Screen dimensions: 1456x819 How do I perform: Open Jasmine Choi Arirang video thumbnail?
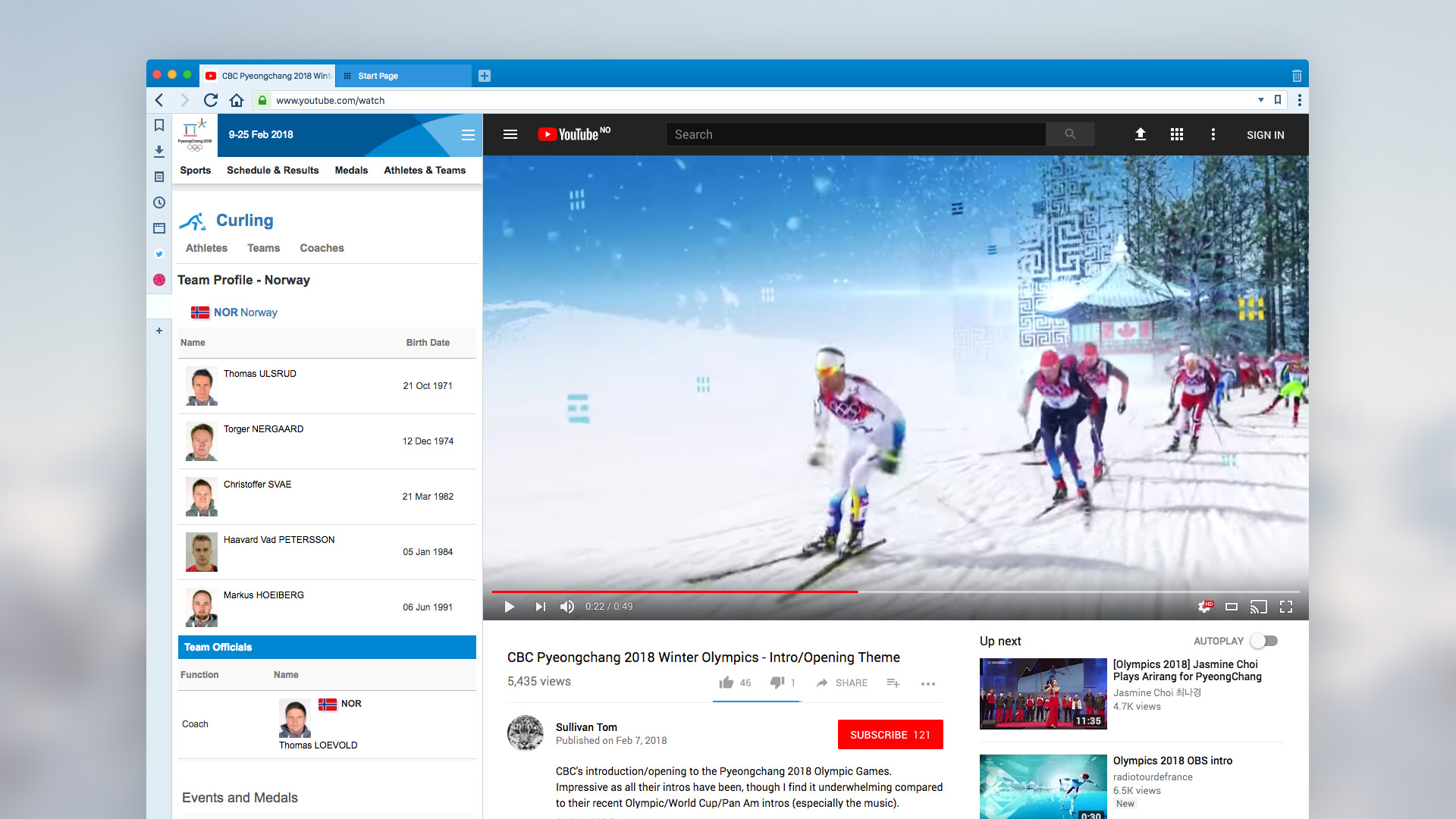[1043, 694]
